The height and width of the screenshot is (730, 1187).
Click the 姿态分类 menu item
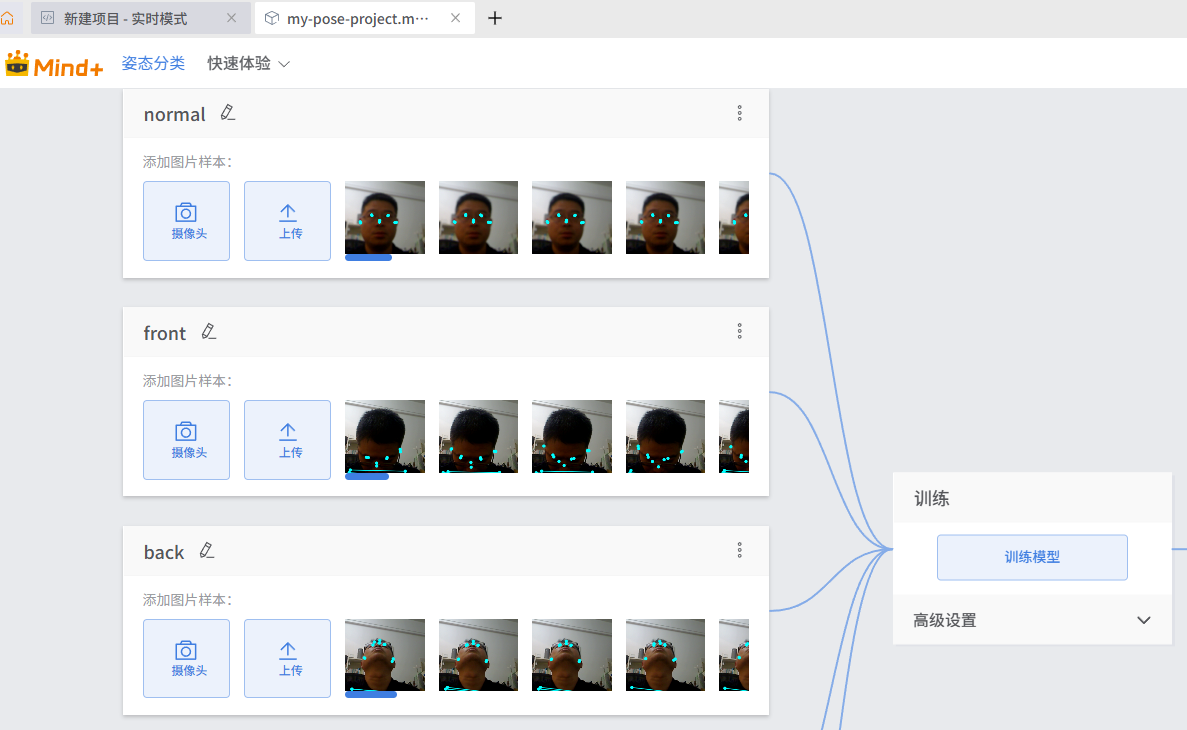point(153,63)
